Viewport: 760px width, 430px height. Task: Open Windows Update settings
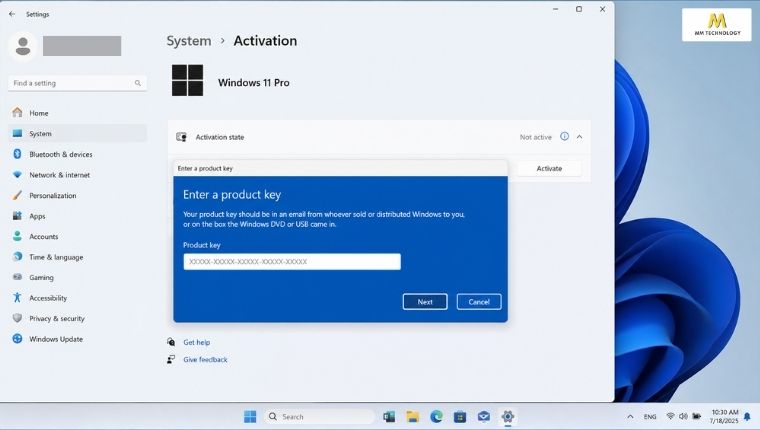coord(78,339)
